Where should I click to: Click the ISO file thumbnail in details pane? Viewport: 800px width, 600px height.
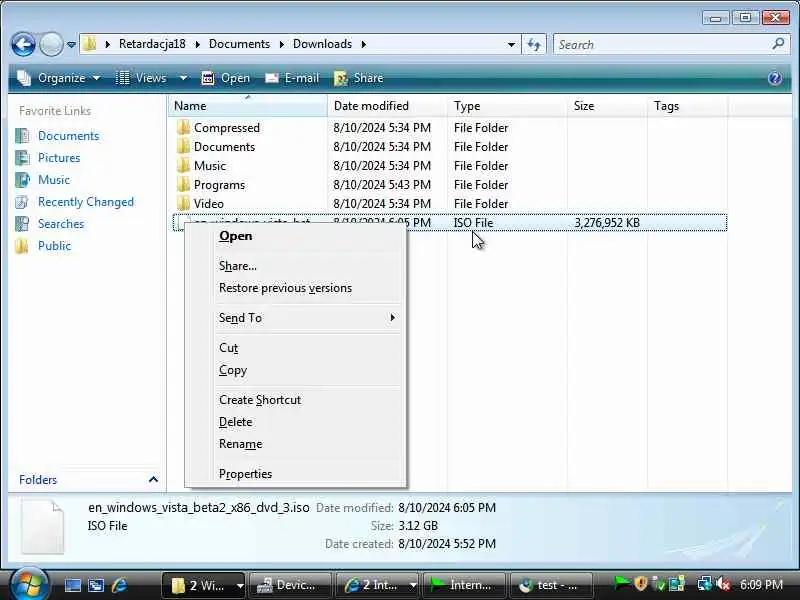(42, 527)
